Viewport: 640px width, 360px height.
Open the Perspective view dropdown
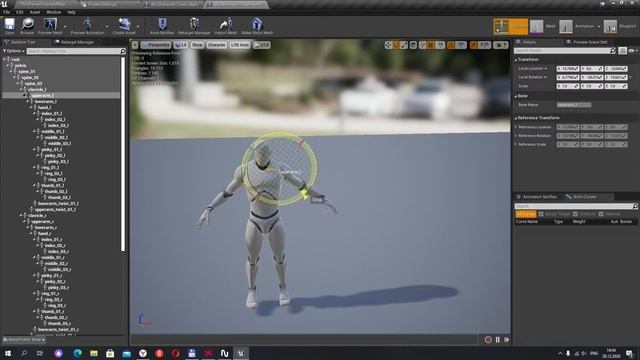(x=156, y=45)
